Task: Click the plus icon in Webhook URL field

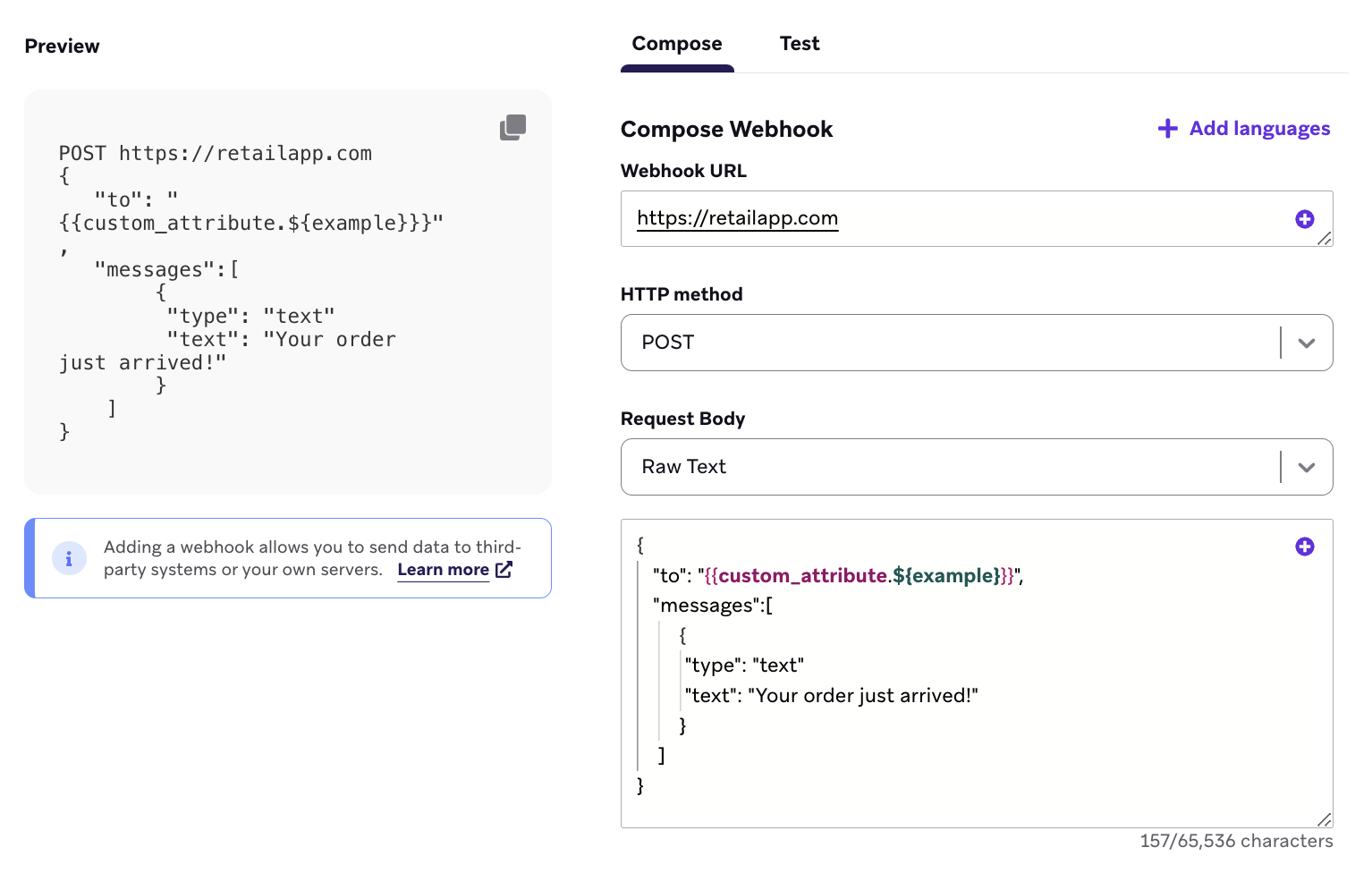Action: [1304, 219]
